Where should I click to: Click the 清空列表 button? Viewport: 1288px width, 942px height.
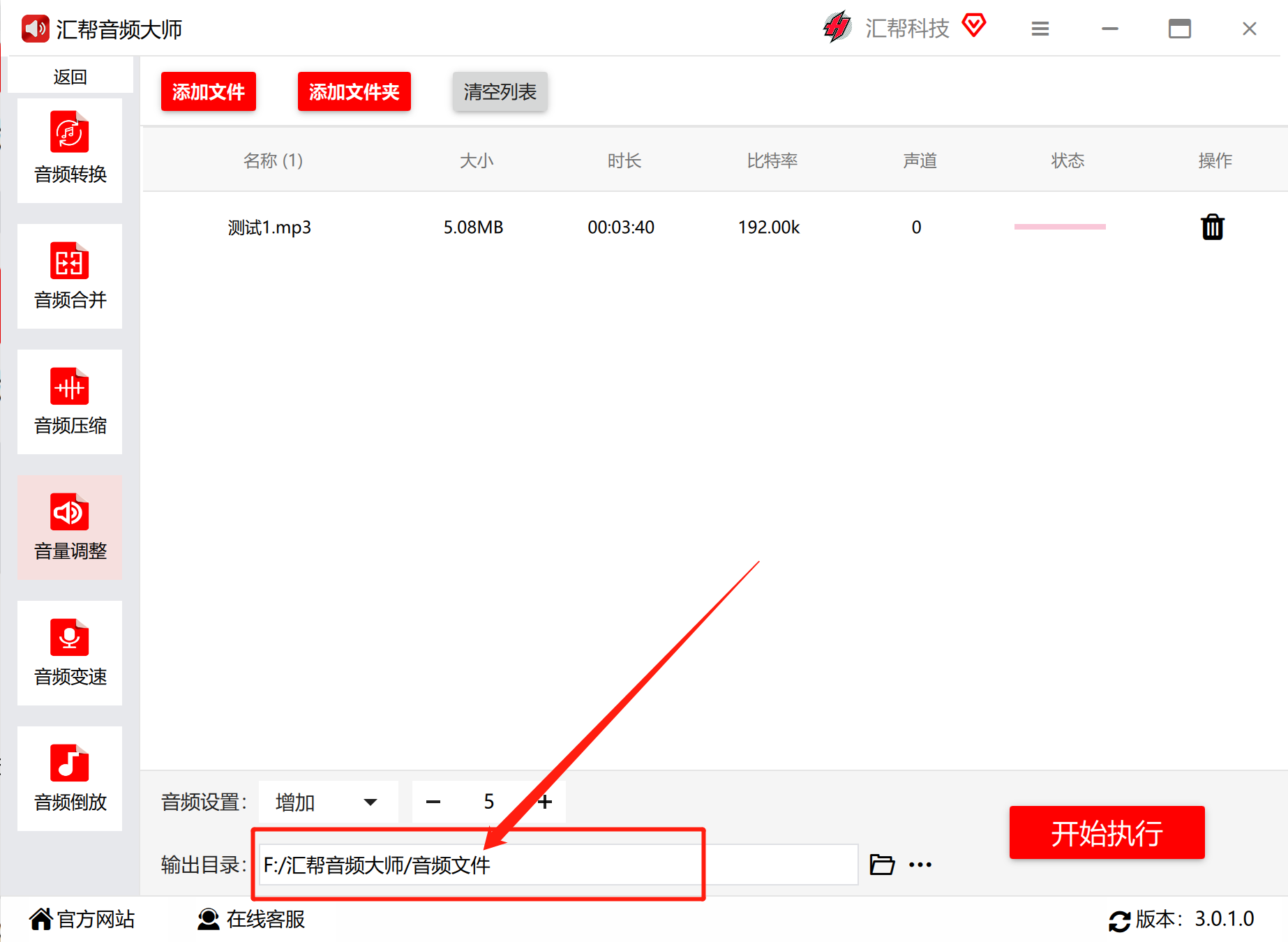tap(500, 91)
